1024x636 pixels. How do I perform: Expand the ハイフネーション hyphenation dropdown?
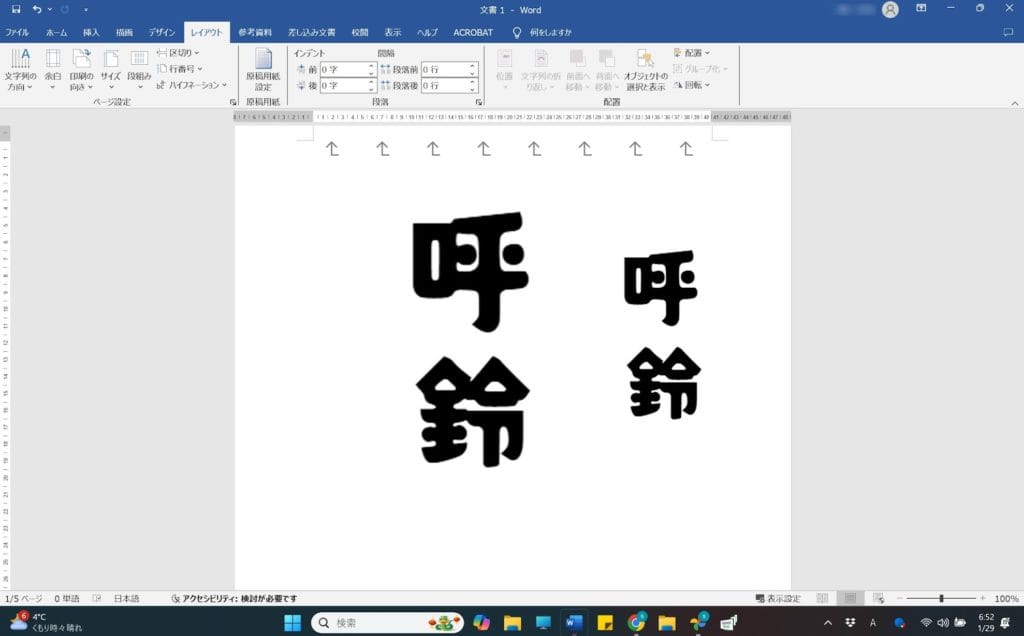point(192,85)
